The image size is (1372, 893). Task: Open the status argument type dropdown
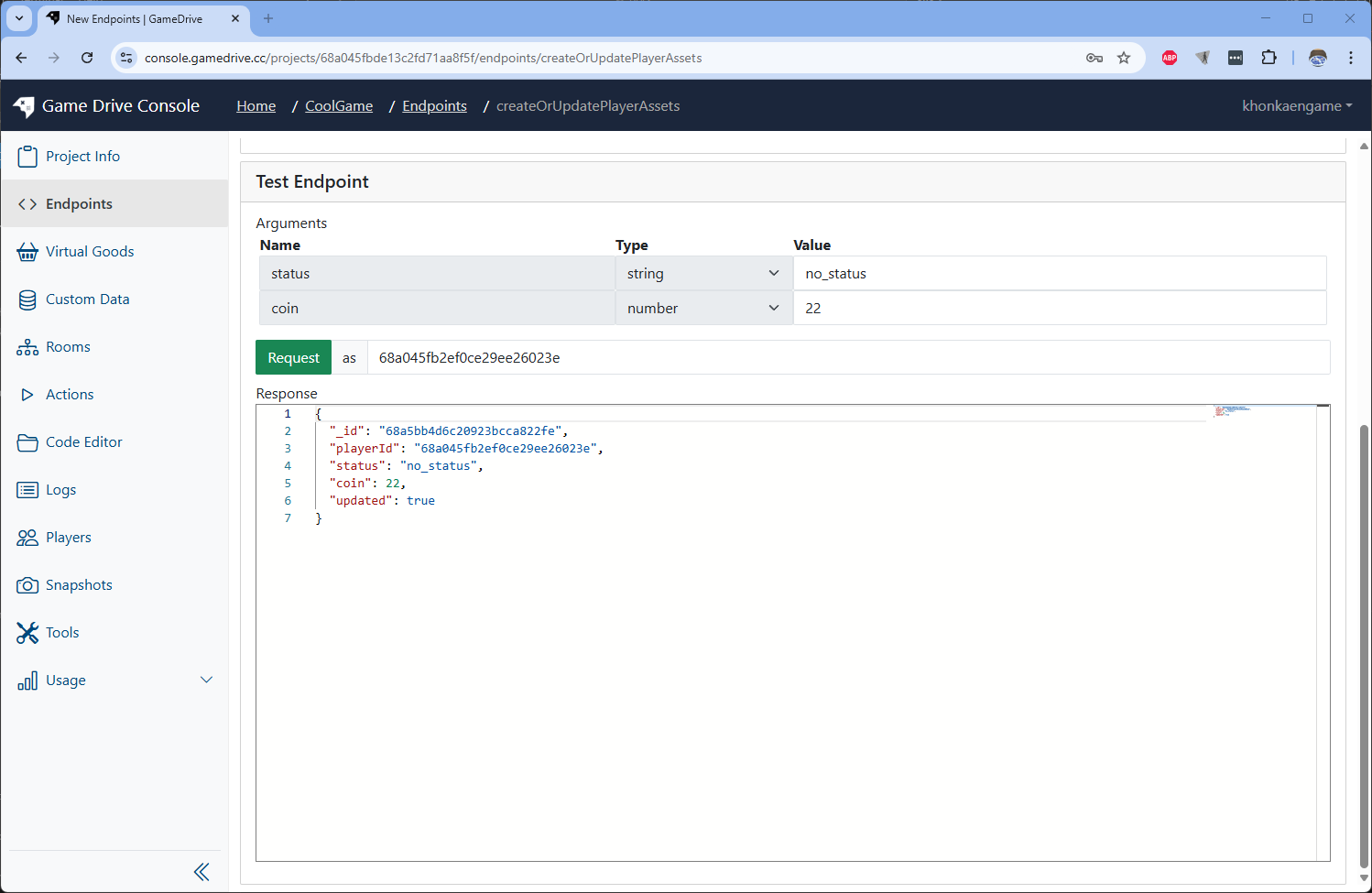point(702,272)
